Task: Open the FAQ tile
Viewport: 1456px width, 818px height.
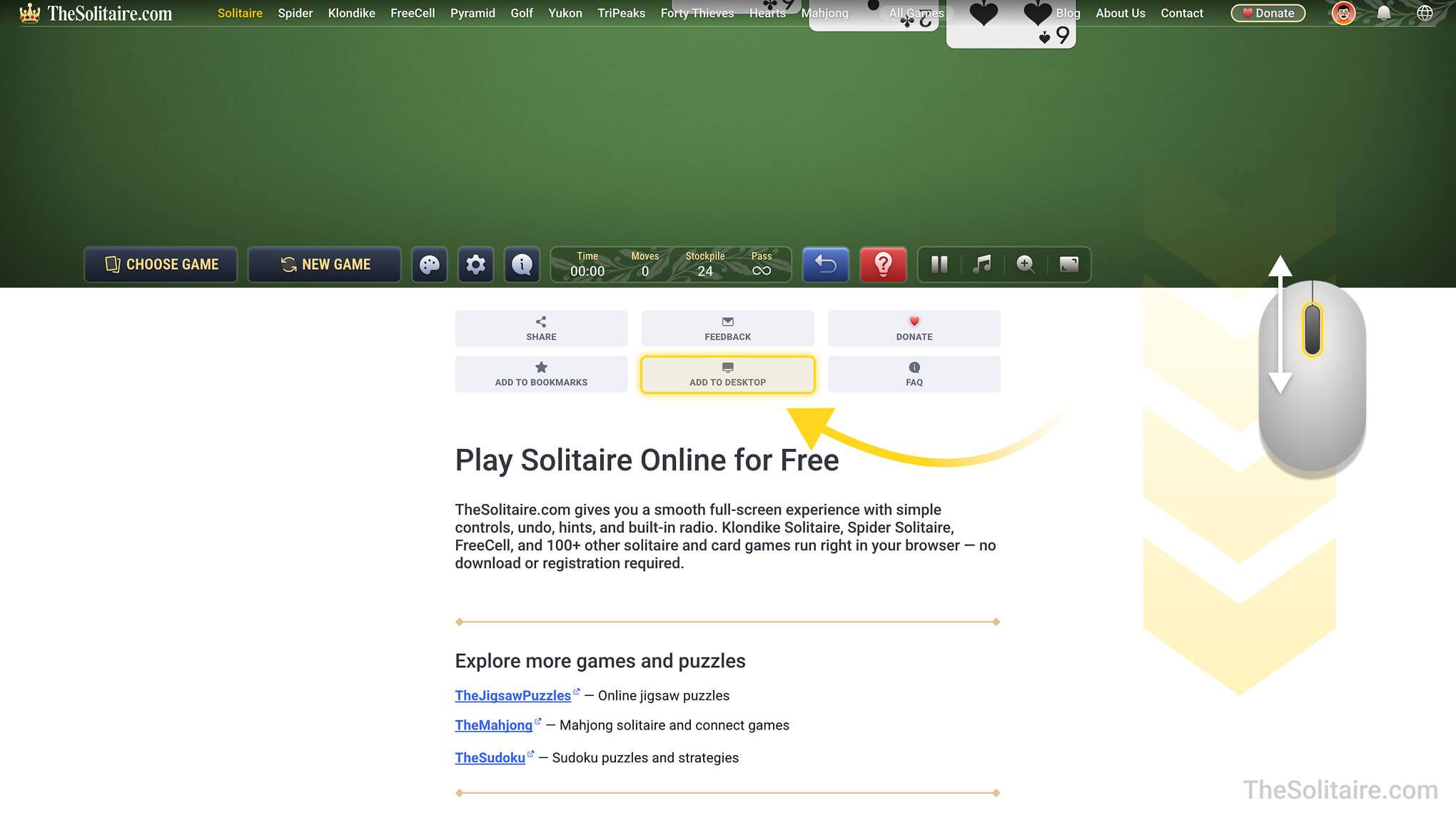Action: click(914, 374)
